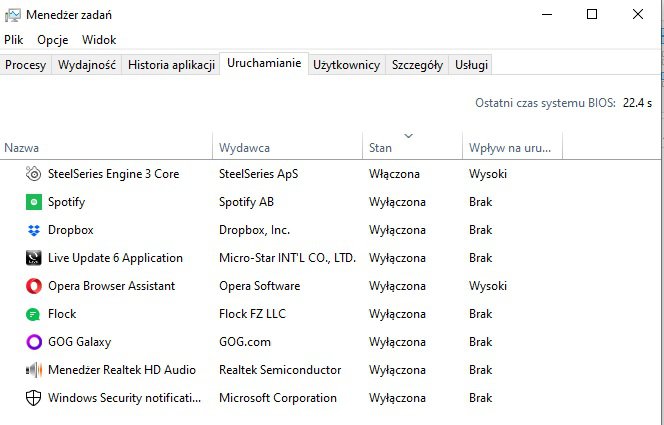This screenshot has height=425, width=664.
Task: Select the green Spotify icon
Action: [x=33, y=202]
